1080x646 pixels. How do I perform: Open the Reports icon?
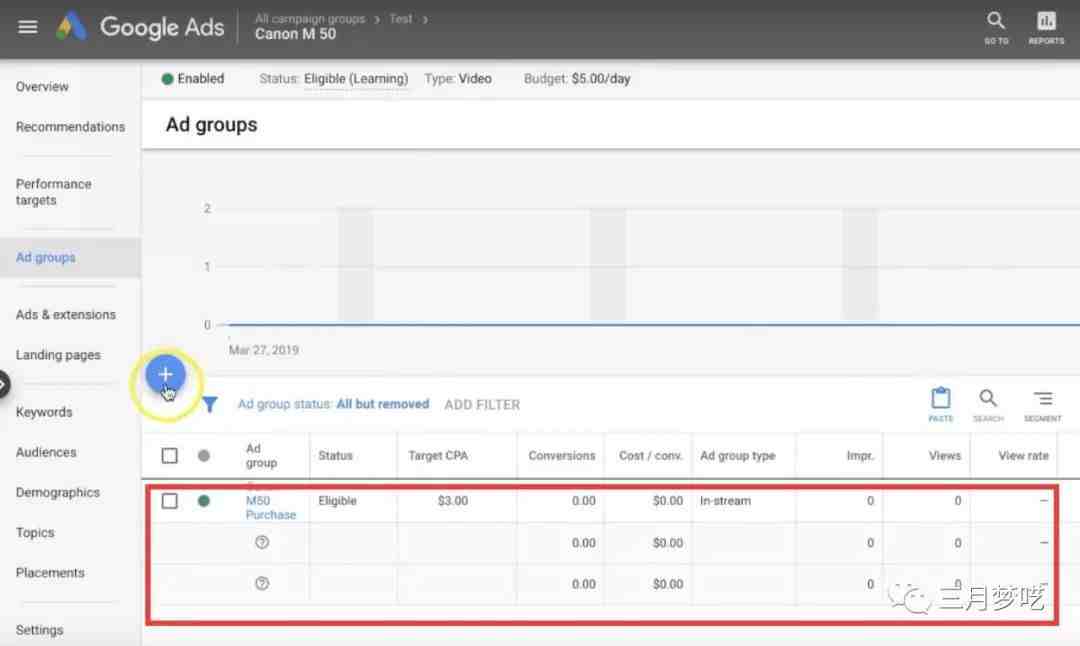1046,26
